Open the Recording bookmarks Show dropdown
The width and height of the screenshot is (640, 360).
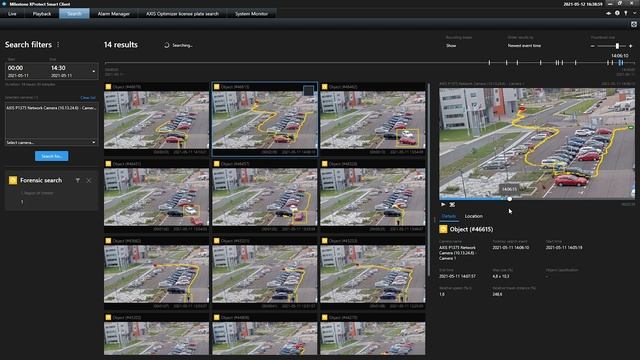(451, 46)
